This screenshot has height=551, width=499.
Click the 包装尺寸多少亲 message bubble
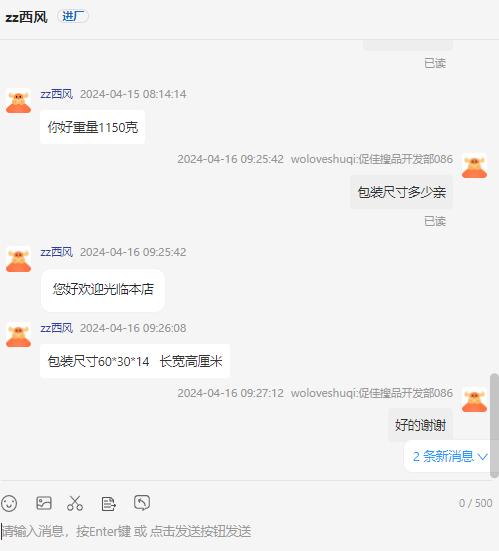click(401, 192)
